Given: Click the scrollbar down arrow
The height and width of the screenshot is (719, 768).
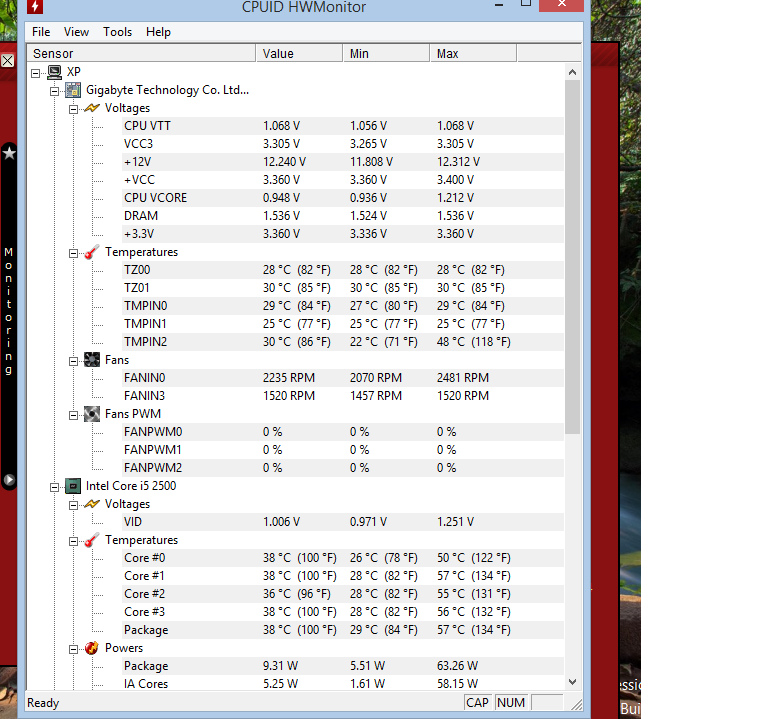Looking at the screenshot, I should 572,682.
